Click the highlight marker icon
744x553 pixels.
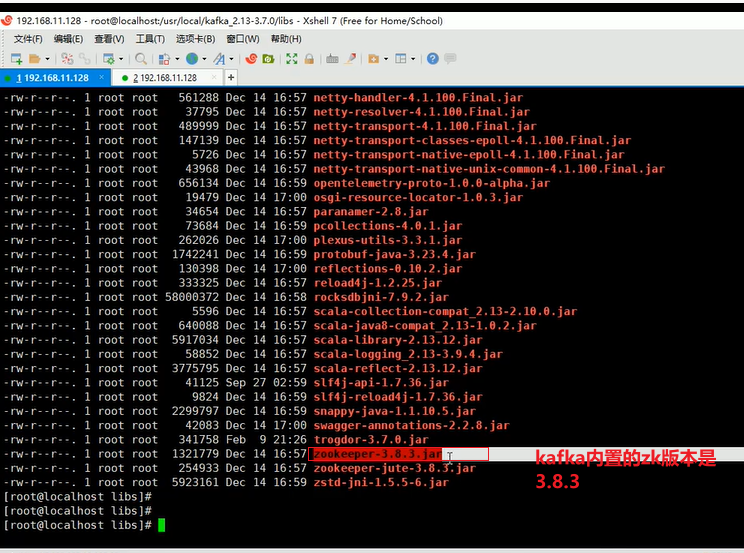[351, 59]
